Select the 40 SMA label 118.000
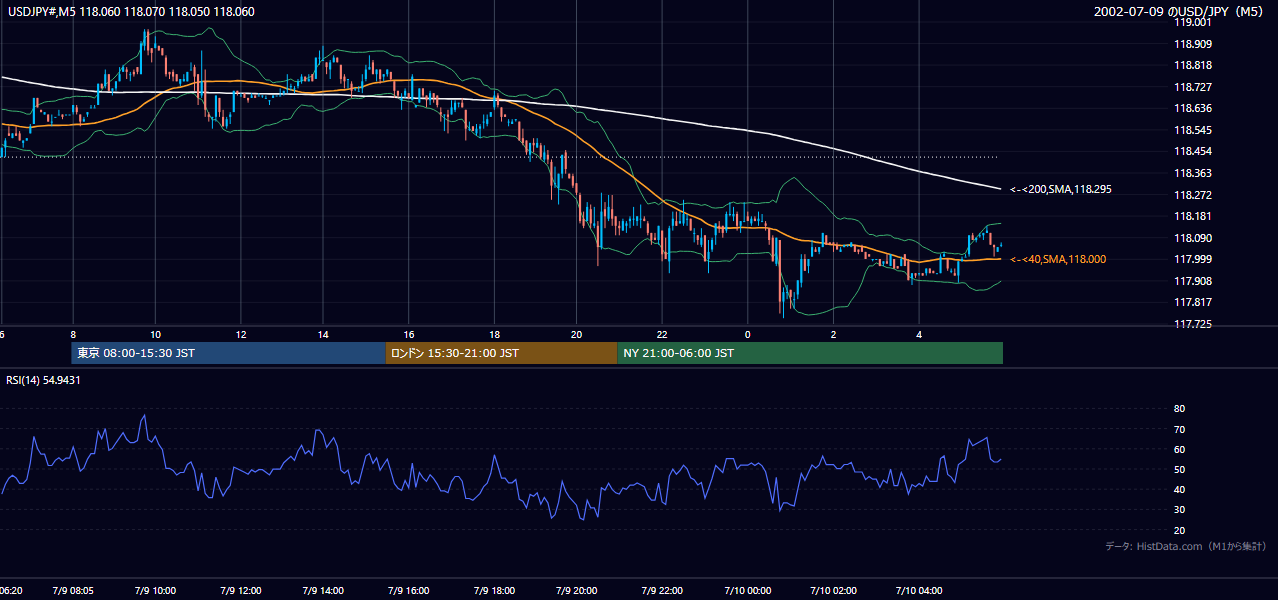This screenshot has width=1278, height=600. coord(1058,259)
